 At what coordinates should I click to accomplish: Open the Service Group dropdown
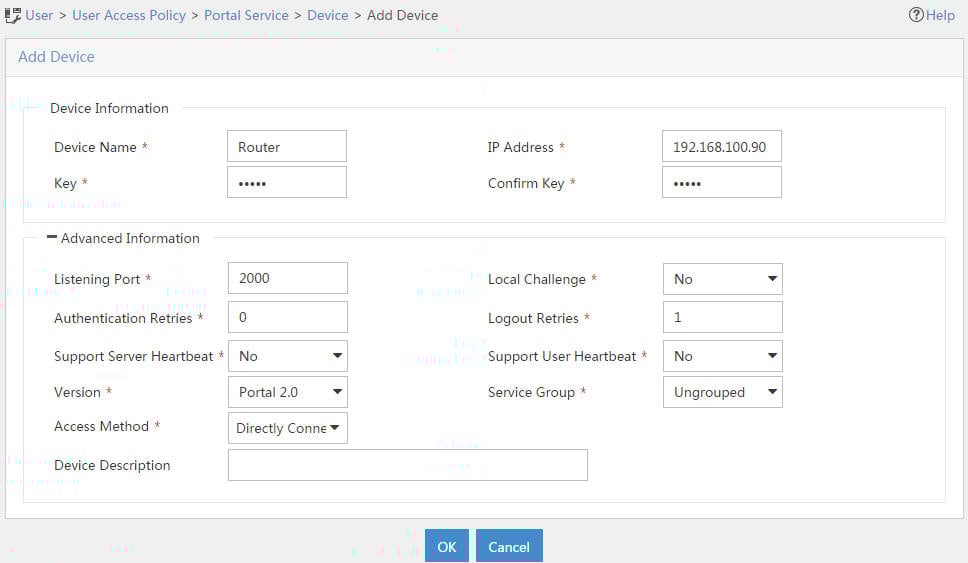723,392
